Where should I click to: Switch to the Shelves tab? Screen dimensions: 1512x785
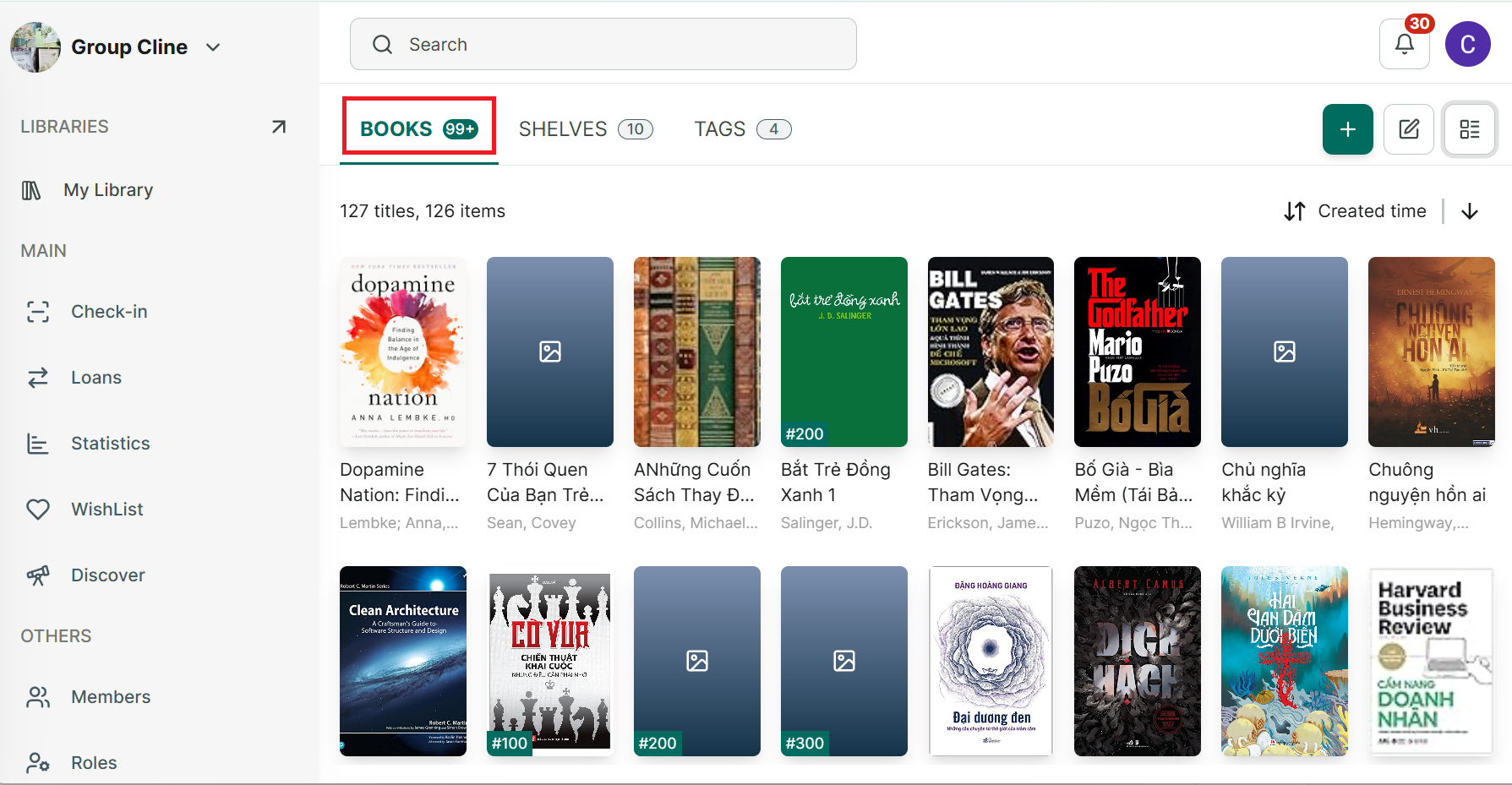[585, 129]
